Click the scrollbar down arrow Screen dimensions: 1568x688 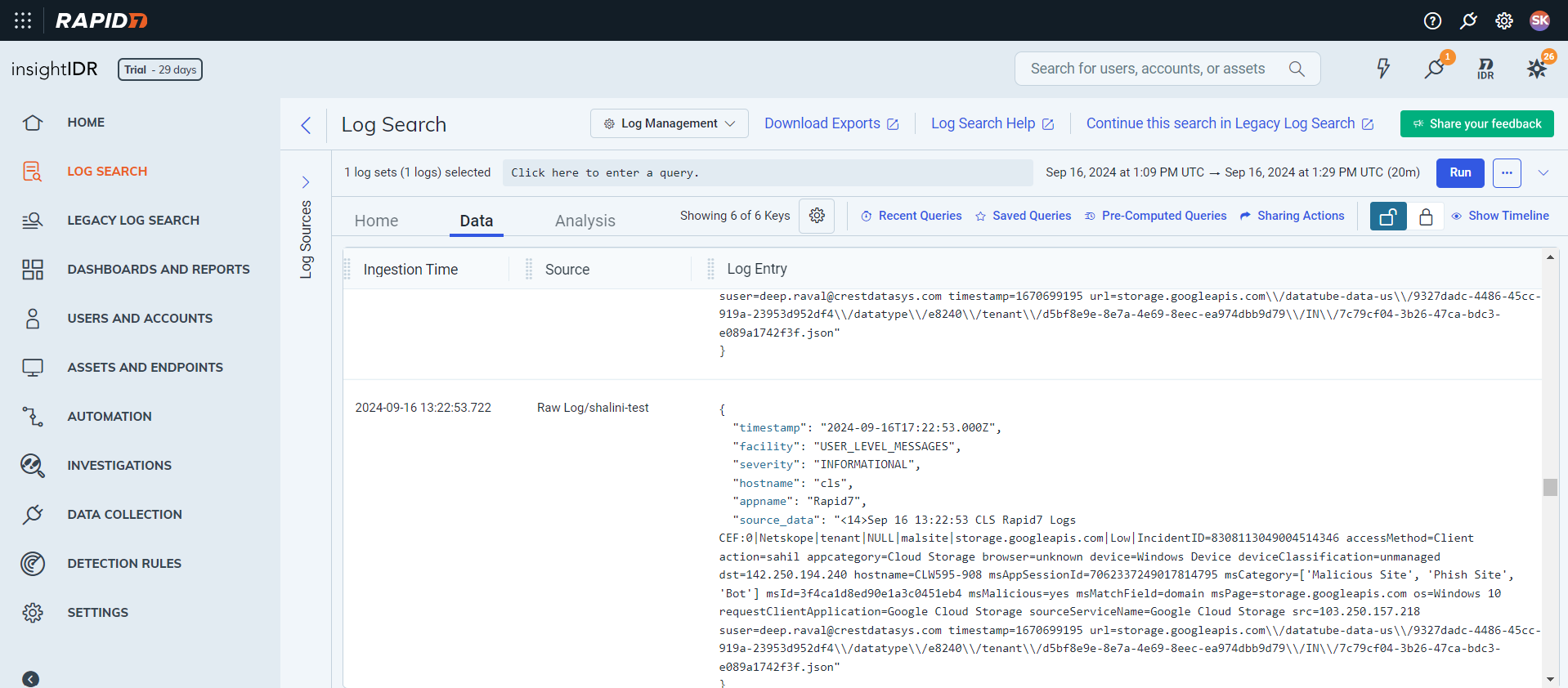(x=1550, y=679)
